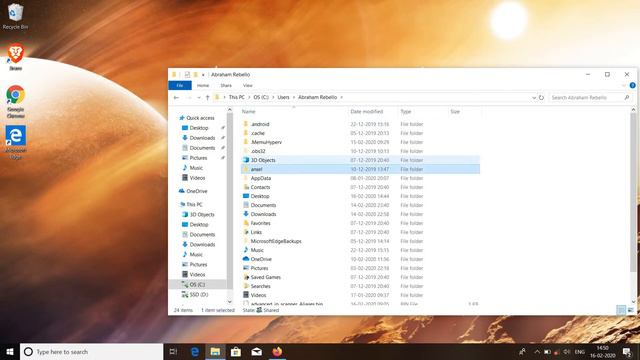Expand Quick Access toolbar customize dropdown
The width and height of the screenshot is (640, 360).
coord(203,75)
